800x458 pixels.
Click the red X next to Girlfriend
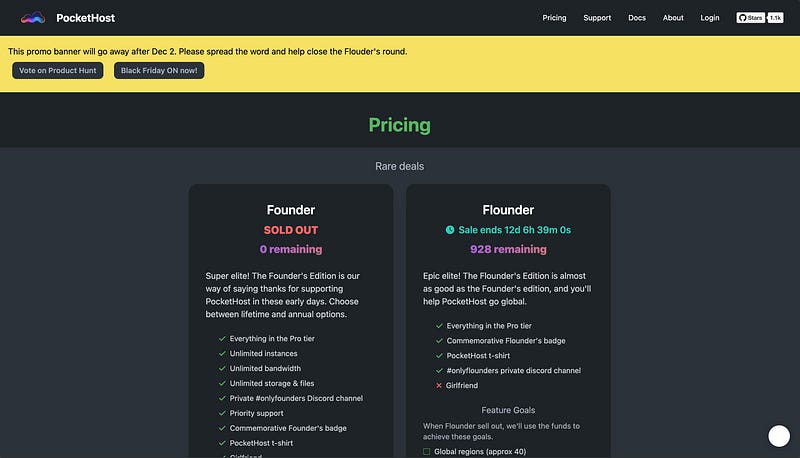coord(439,385)
